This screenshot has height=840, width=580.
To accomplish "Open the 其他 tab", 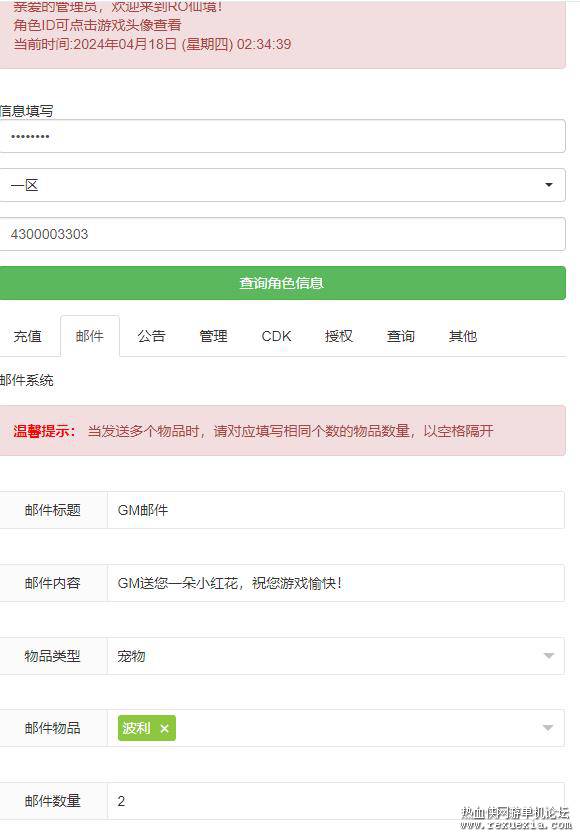I will point(463,336).
